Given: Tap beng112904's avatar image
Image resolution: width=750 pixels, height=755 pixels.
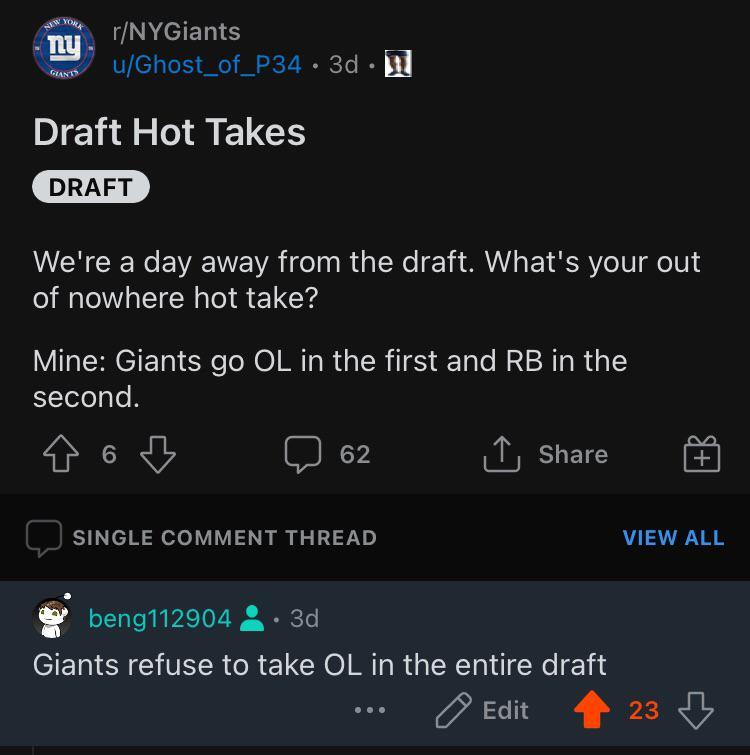Looking at the screenshot, I should pos(52,617).
